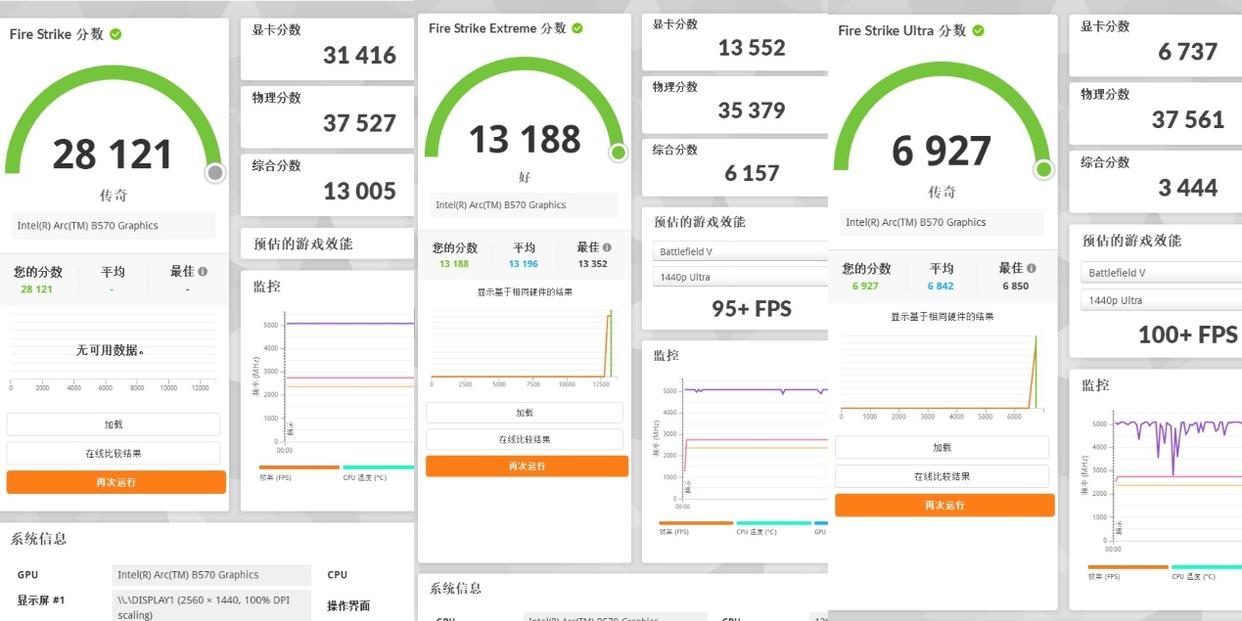Click the 无可用数据。 message in Fire Strike chart
Screen dimensions: 1242x621
[x=110, y=350]
